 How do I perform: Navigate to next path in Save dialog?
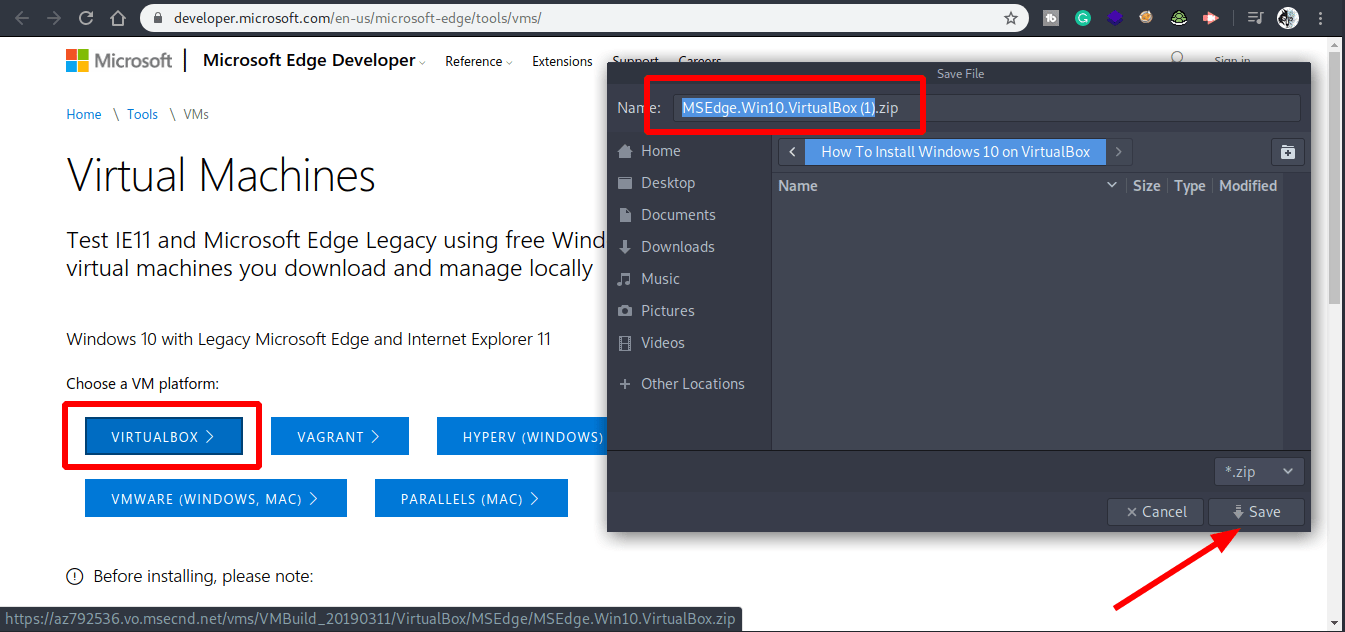click(1118, 152)
